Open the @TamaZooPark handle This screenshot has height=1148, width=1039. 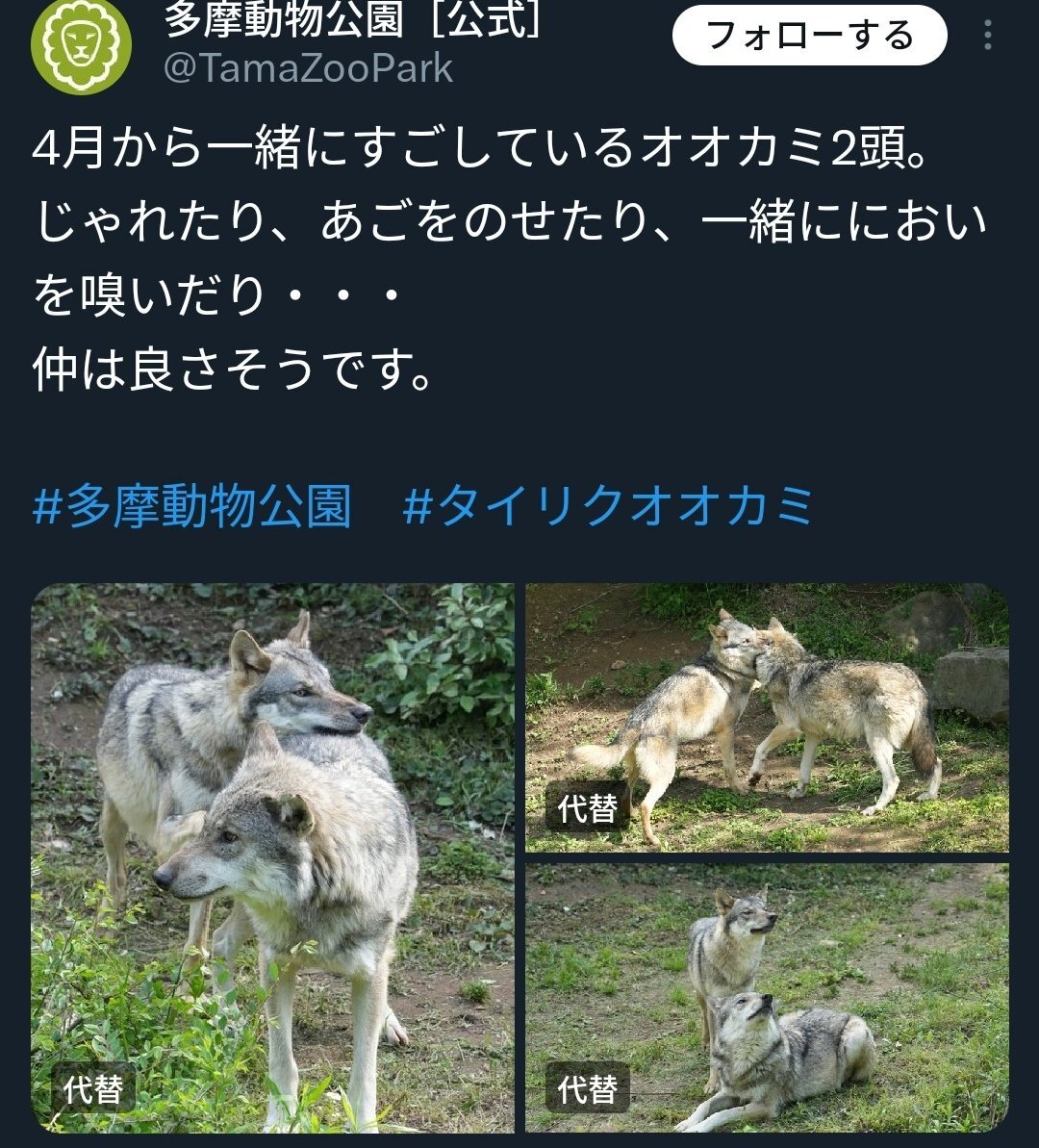(x=308, y=69)
